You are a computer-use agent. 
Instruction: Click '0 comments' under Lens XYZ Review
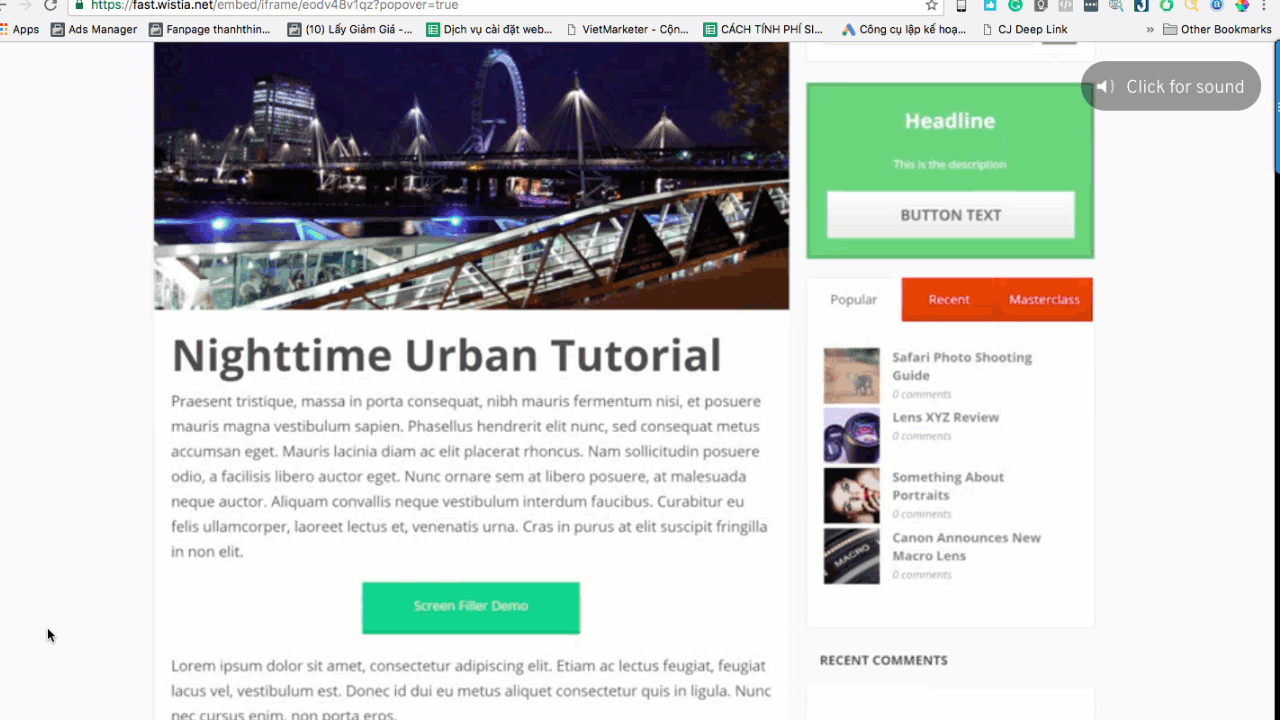point(922,436)
